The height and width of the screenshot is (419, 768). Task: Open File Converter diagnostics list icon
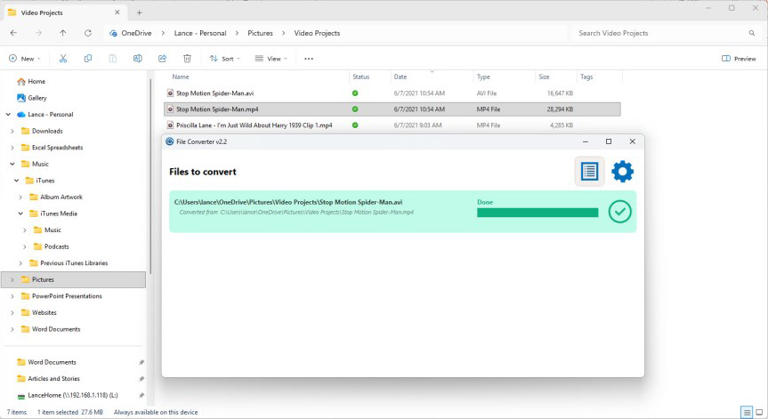589,172
